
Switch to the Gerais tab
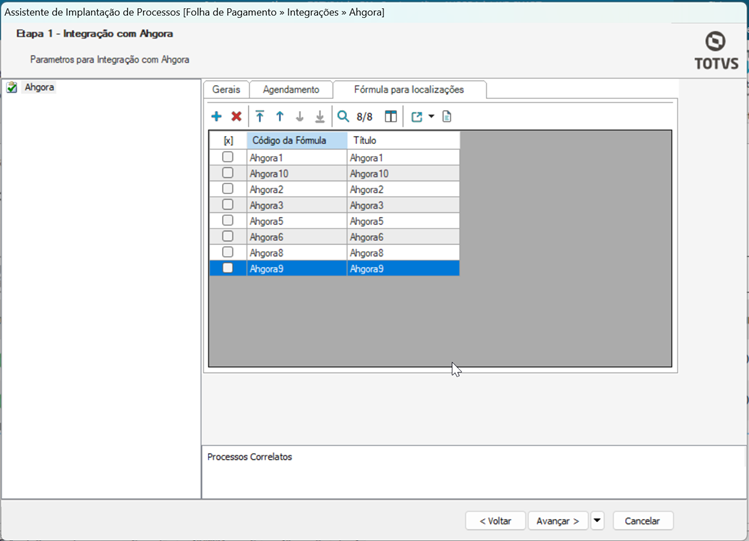(x=226, y=90)
